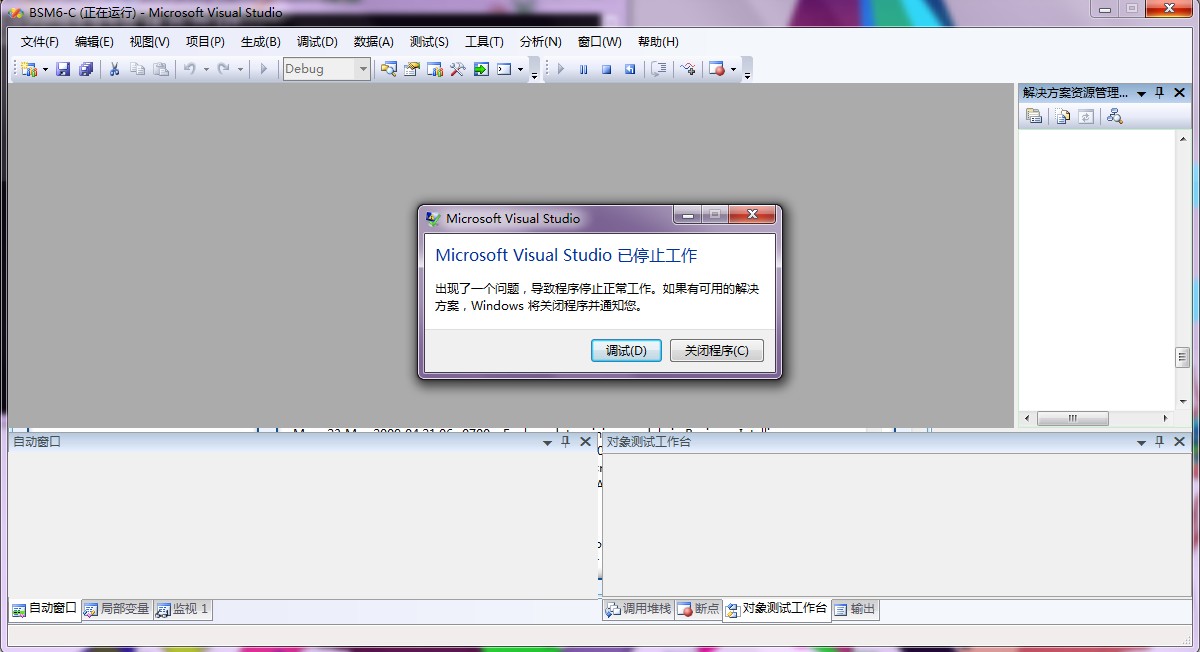The image size is (1200, 652).
Task: Click the Break All pause icon
Action: point(584,69)
